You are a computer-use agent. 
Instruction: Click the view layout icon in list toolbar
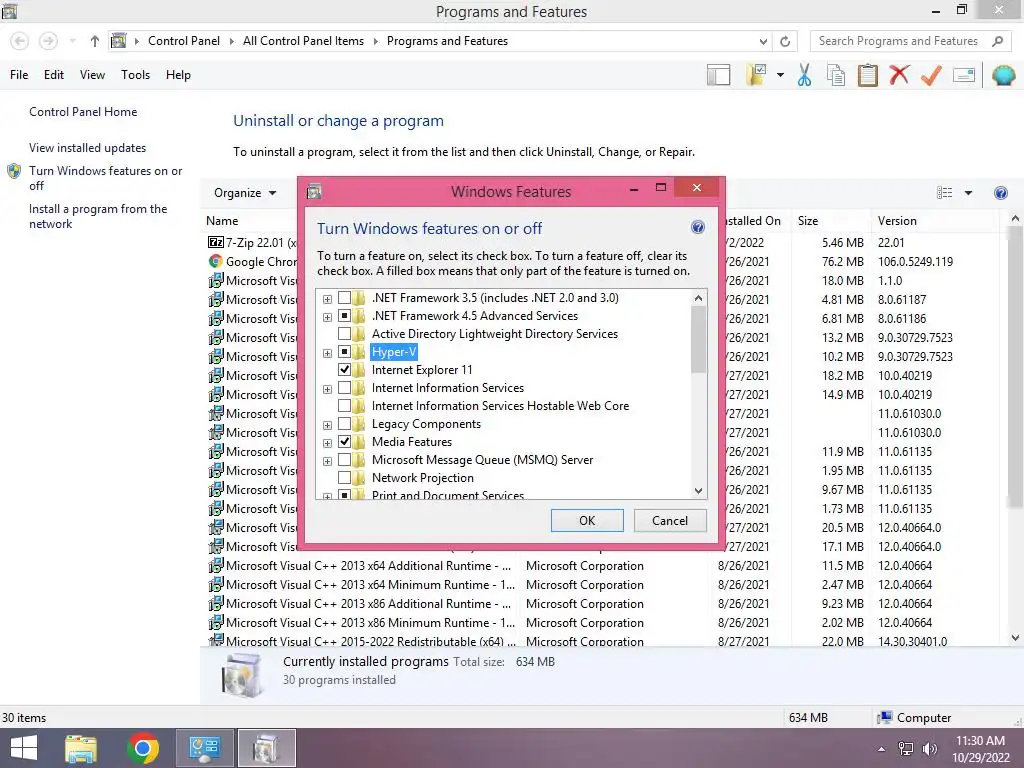944,193
